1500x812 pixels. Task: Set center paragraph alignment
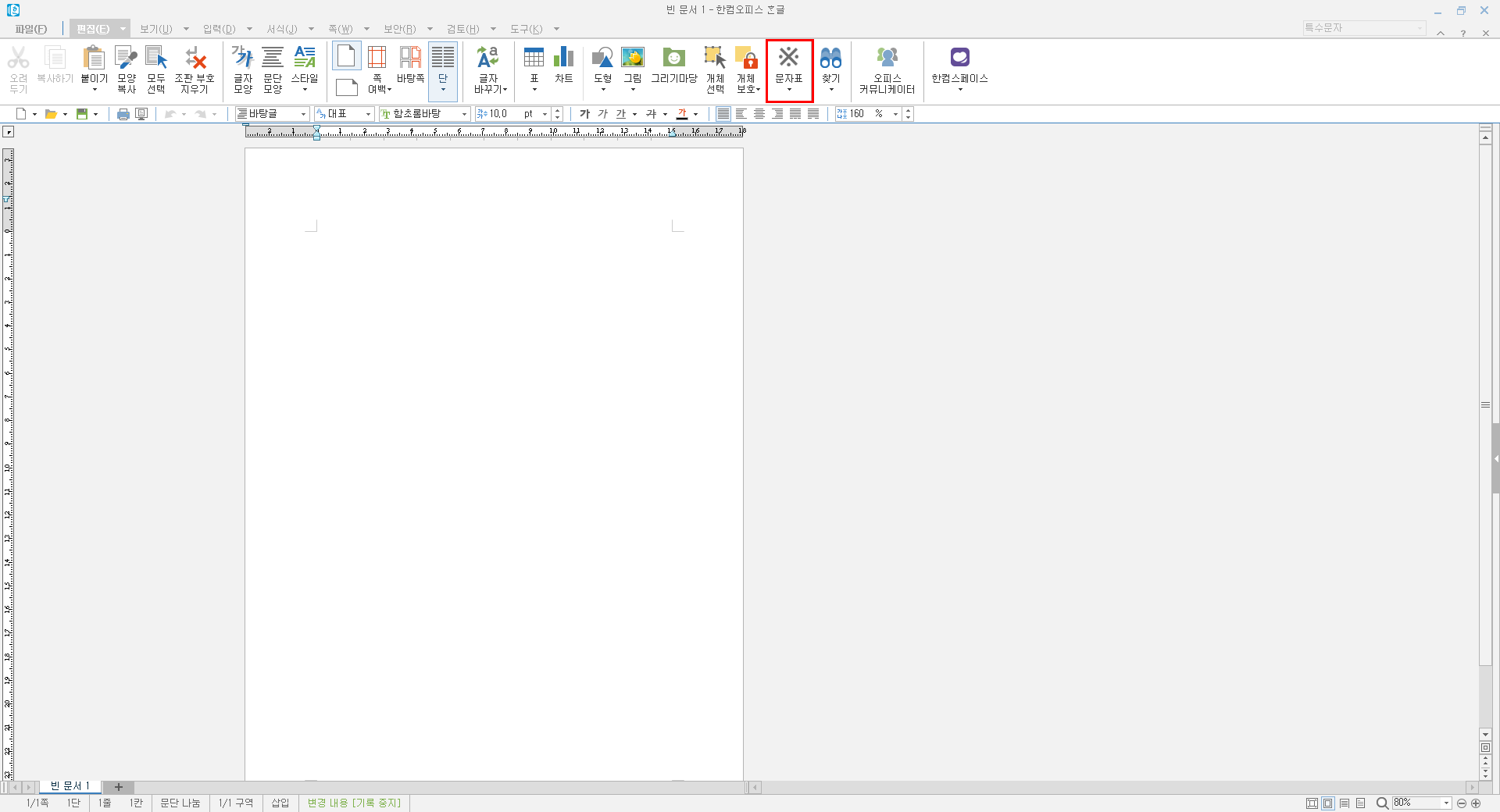[x=759, y=114]
